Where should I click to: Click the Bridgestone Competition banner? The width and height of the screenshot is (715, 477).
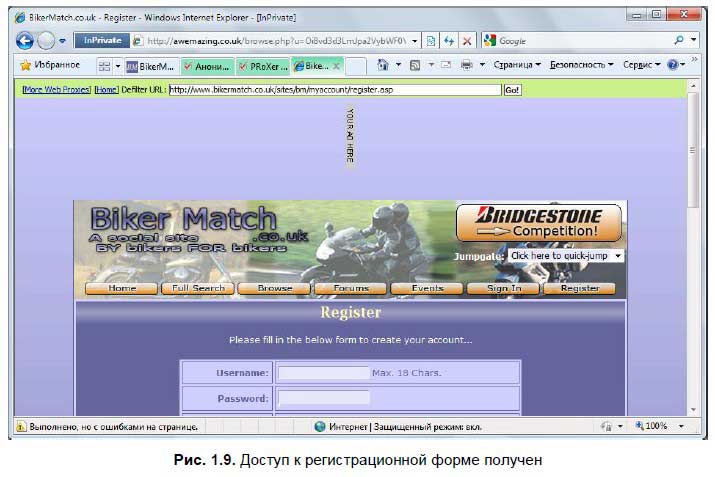538,222
